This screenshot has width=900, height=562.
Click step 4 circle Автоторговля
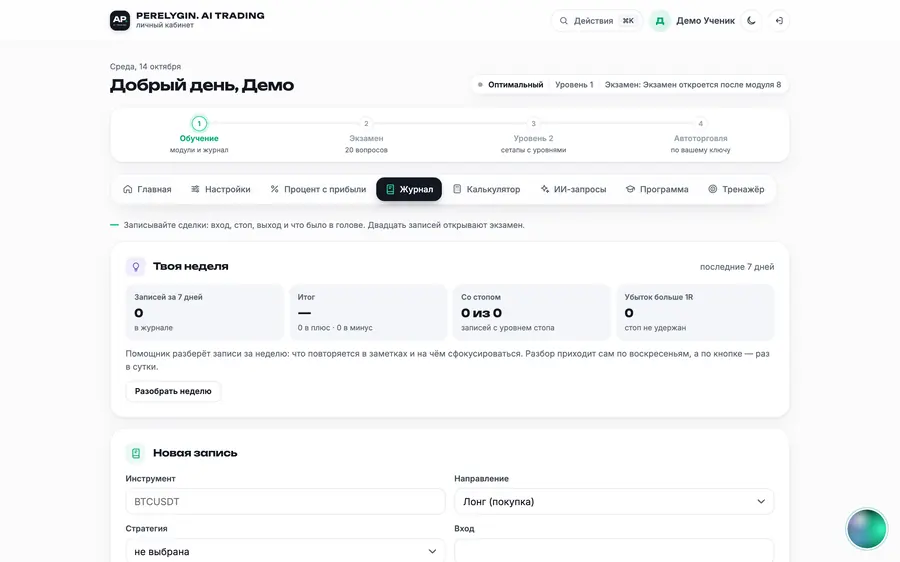coord(700,123)
